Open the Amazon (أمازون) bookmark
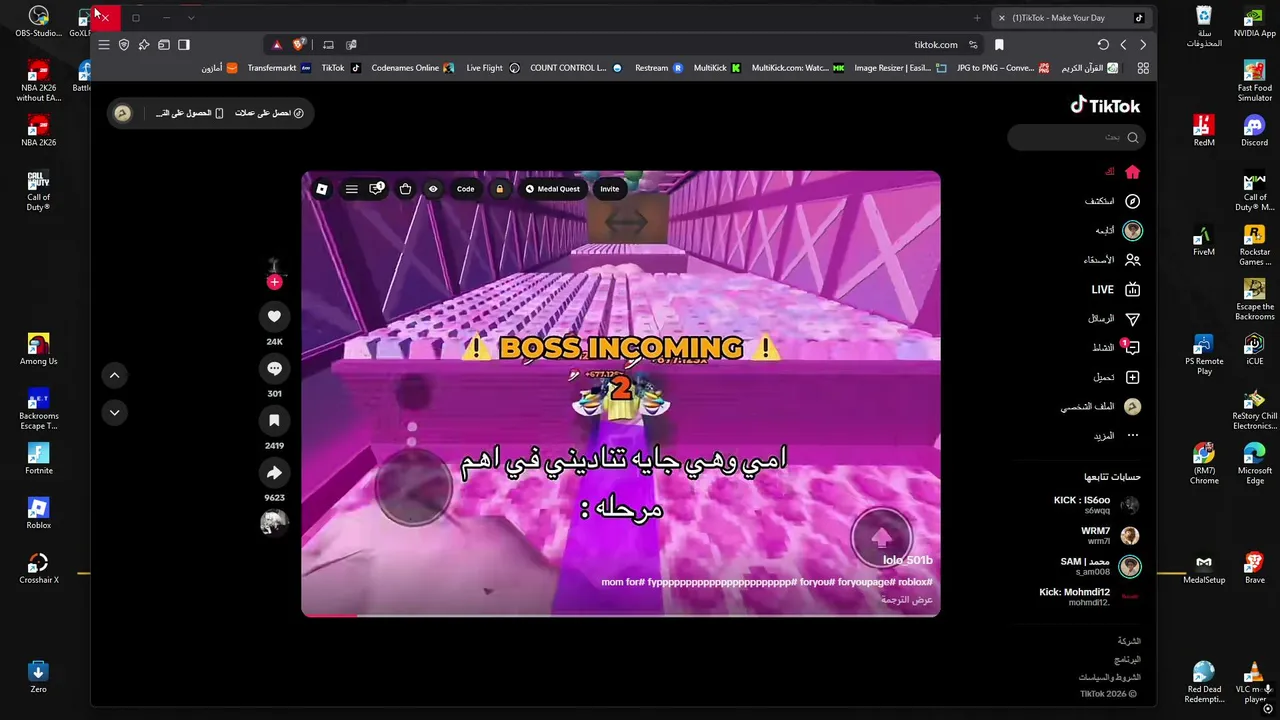The image size is (1280, 720). pos(219,68)
